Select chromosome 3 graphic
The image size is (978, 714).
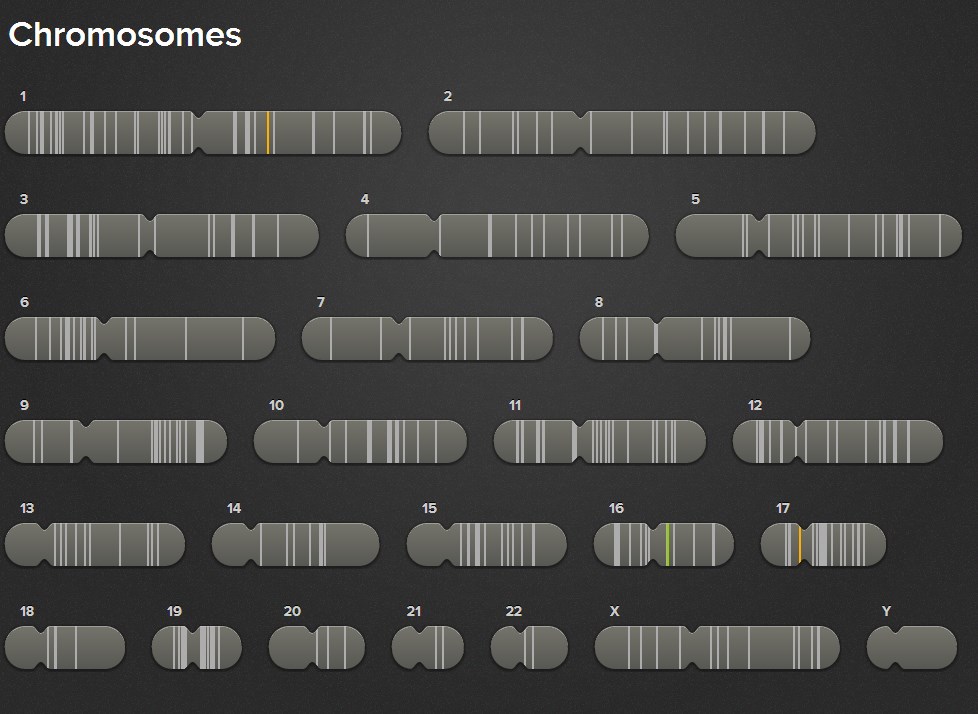tap(162, 236)
